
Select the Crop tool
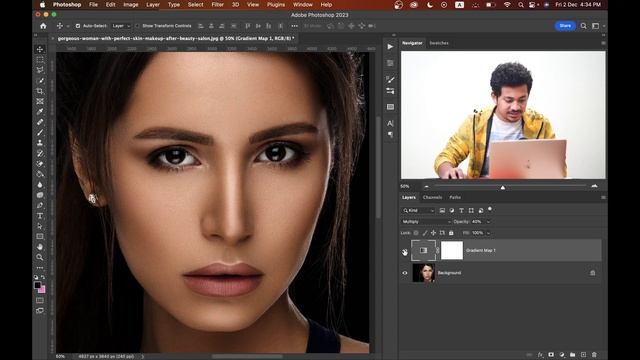point(40,91)
